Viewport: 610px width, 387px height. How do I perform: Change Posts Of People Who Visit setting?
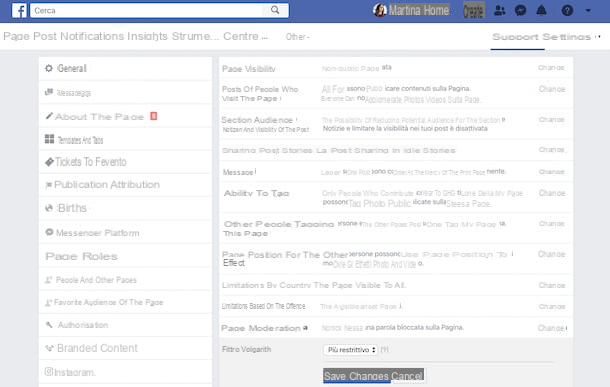(552, 89)
